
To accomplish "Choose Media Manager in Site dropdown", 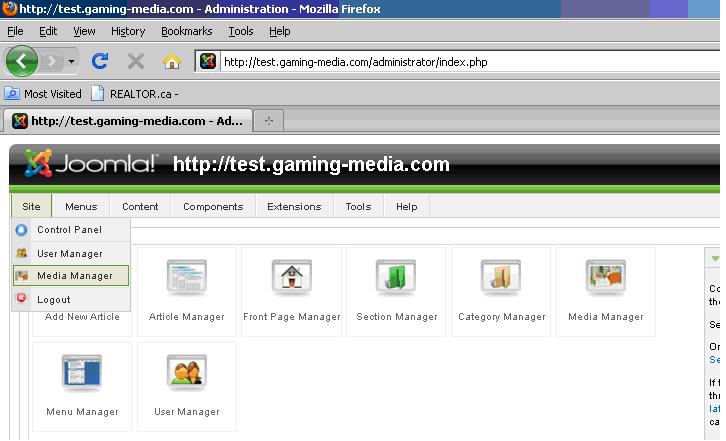I will (x=71, y=276).
